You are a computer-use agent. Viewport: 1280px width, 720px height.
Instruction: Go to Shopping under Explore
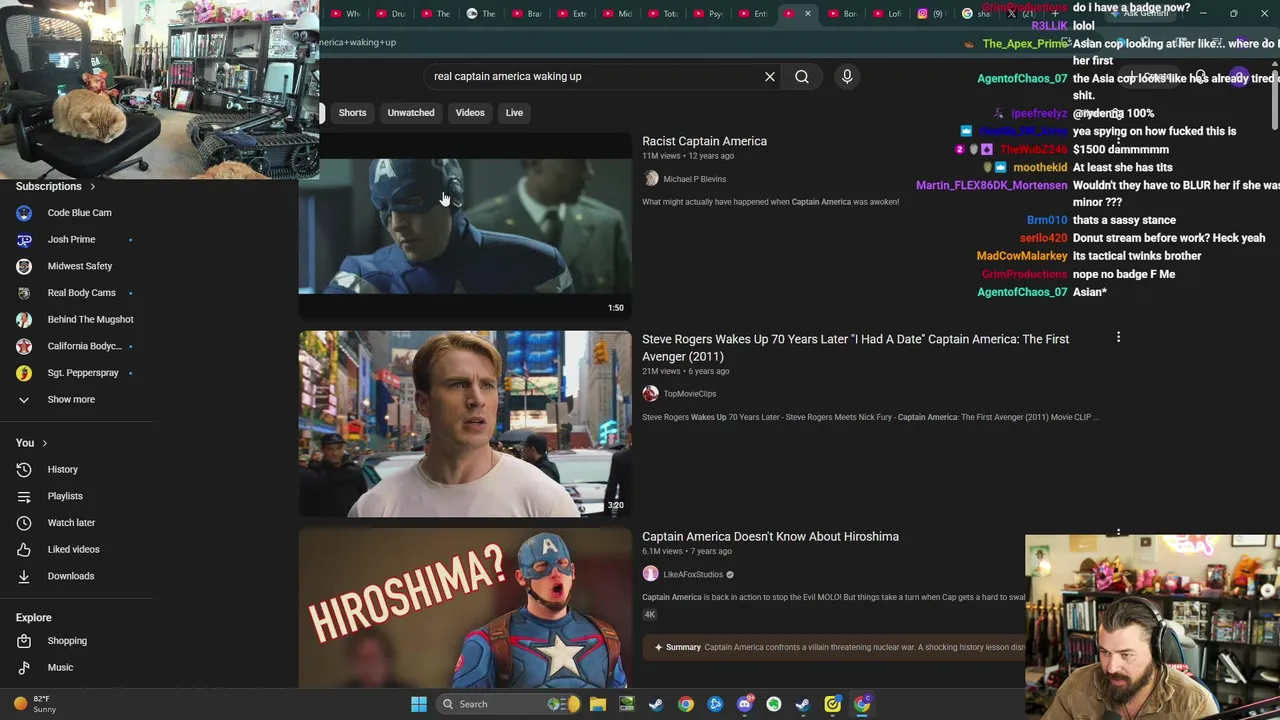(76, 641)
